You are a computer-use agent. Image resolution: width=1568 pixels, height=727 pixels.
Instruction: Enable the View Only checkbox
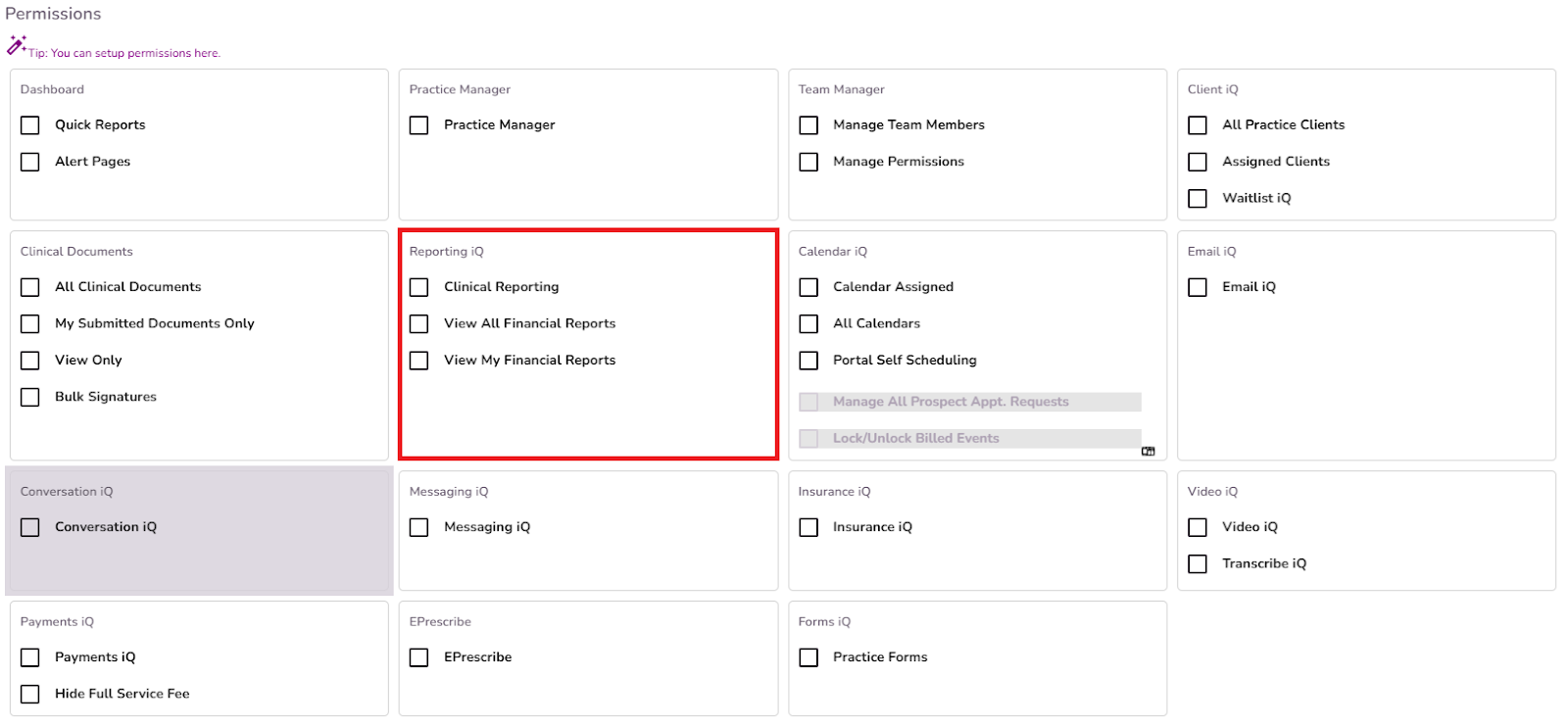point(30,361)
